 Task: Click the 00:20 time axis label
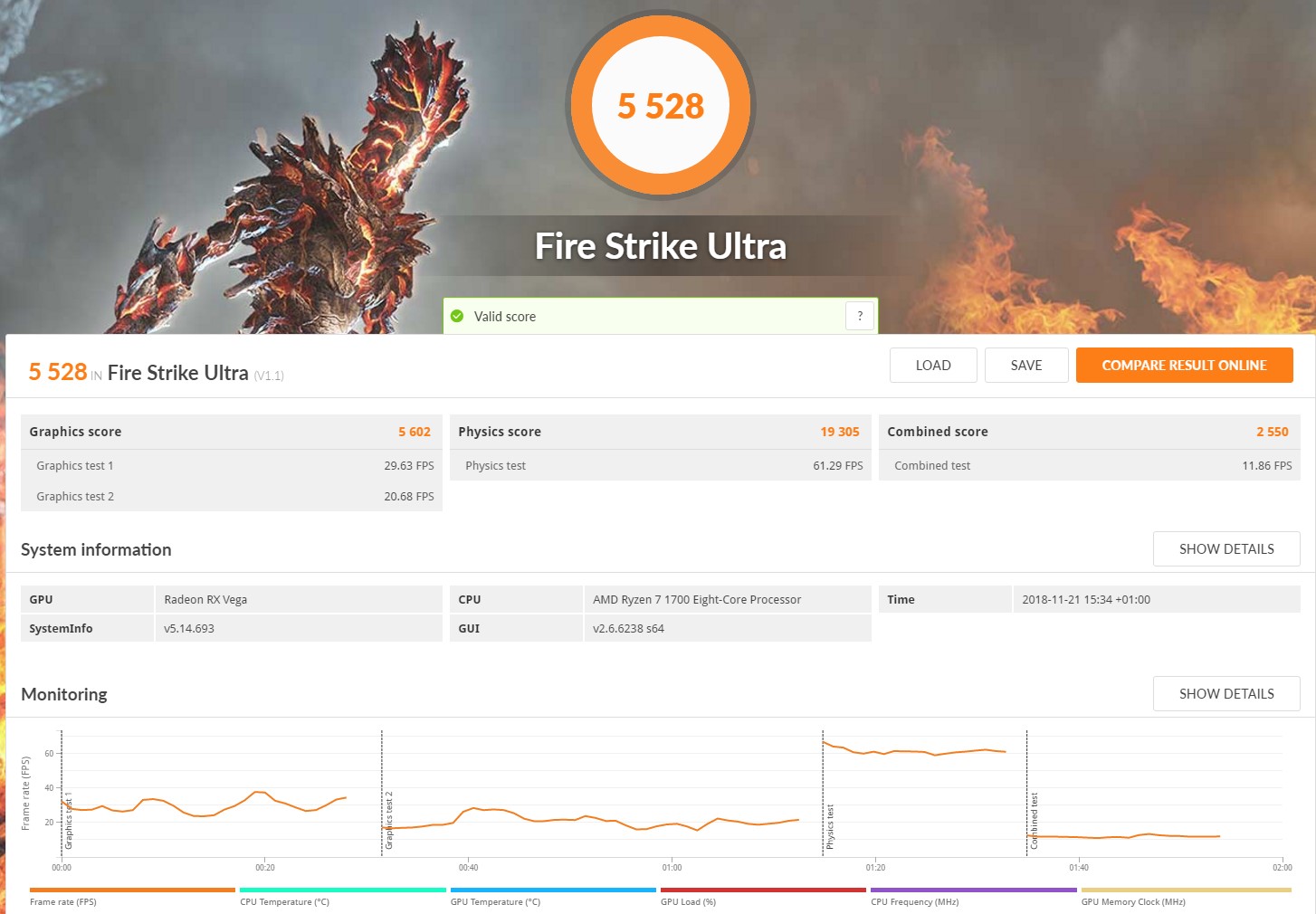[265, 867]
